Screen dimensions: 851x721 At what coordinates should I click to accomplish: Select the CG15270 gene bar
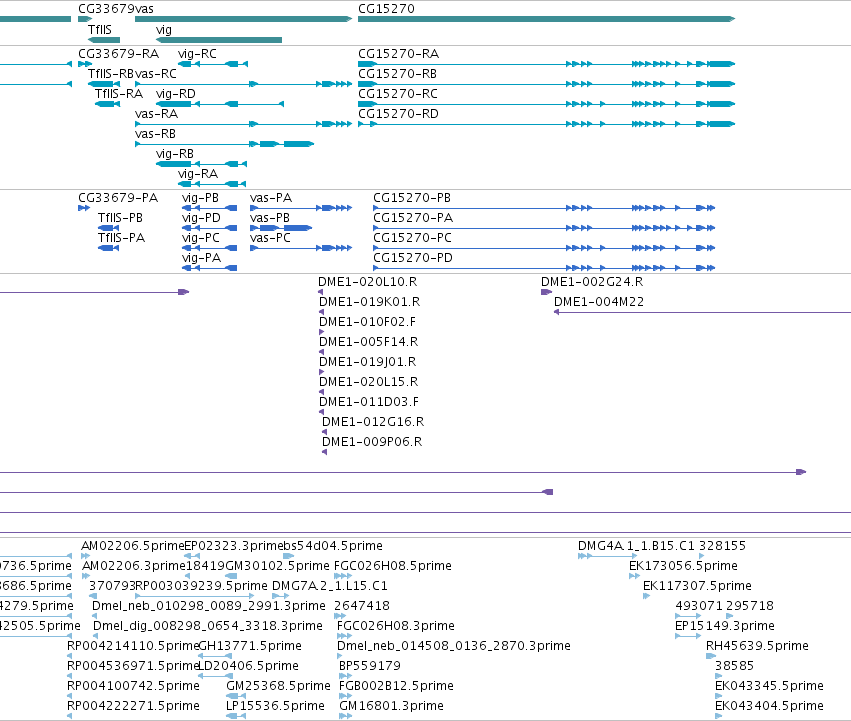(546, 19)
